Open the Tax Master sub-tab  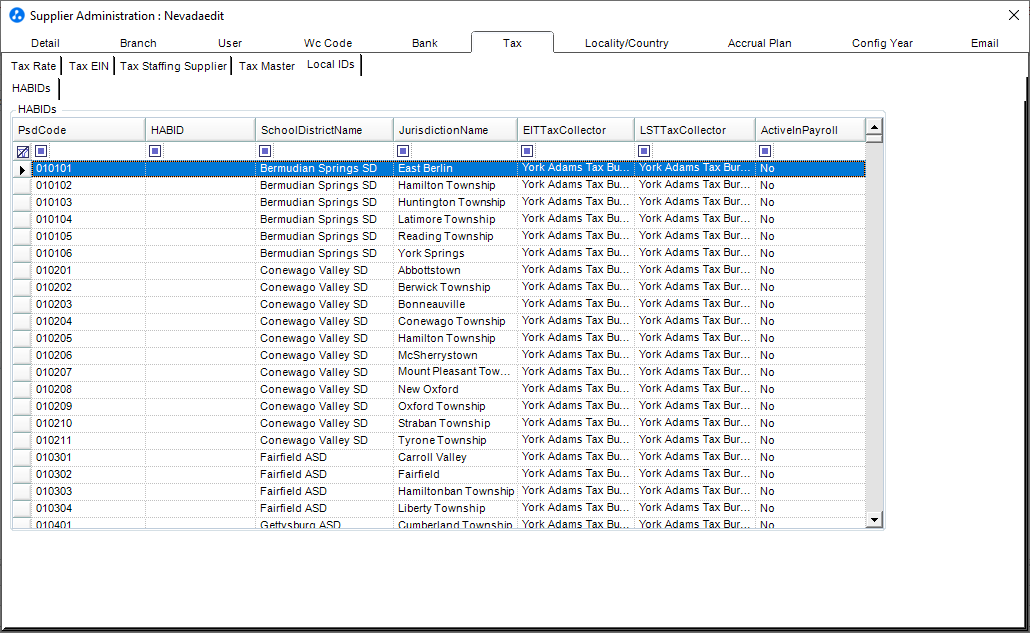(x=267, y=66)
